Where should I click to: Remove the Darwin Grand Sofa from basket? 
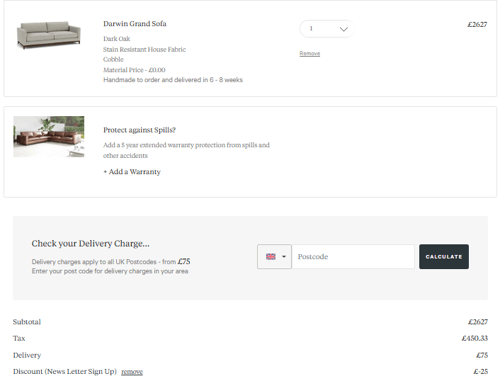(310, 53)
